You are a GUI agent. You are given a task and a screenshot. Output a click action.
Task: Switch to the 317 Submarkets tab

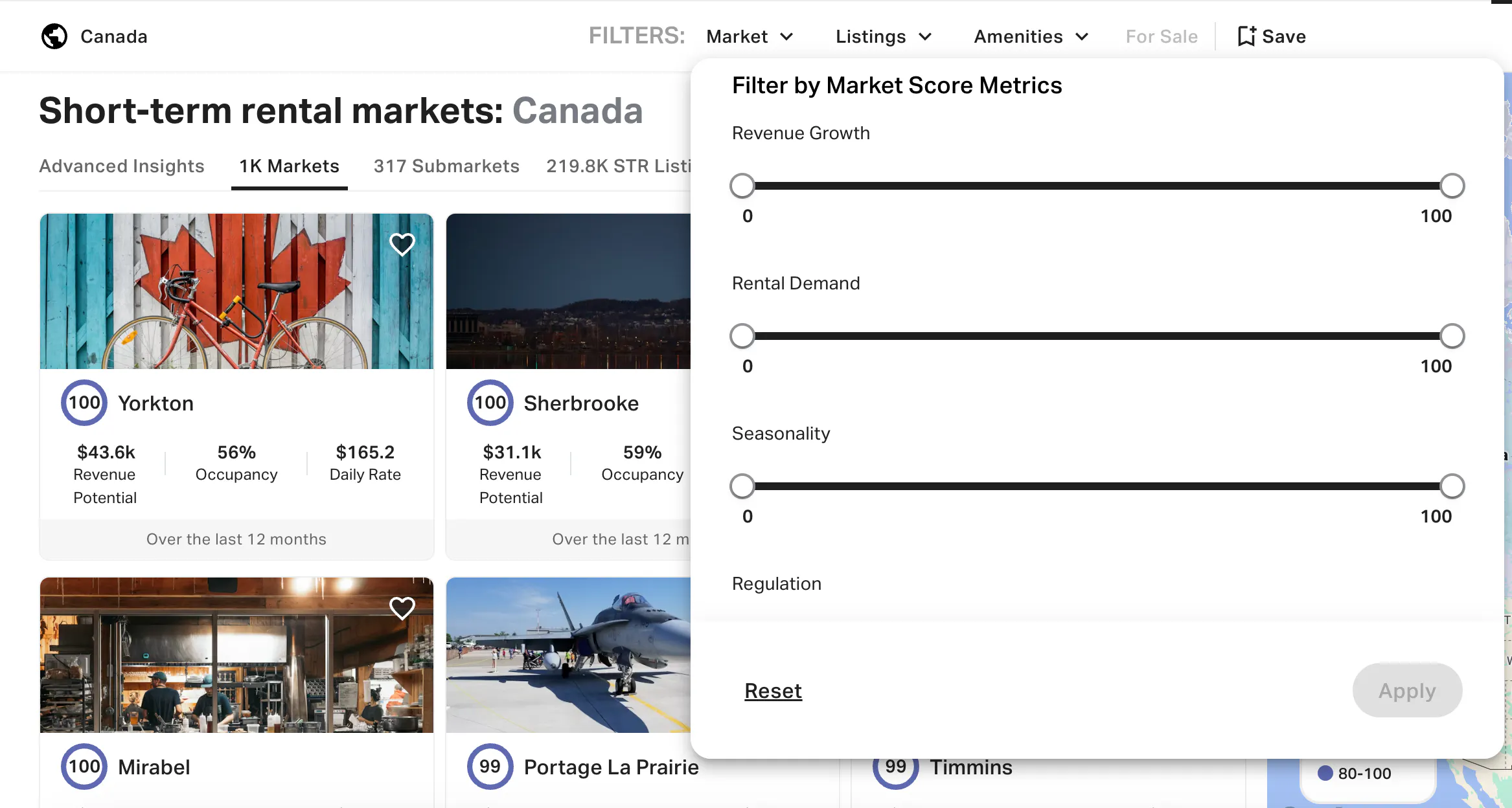[446, 166]
